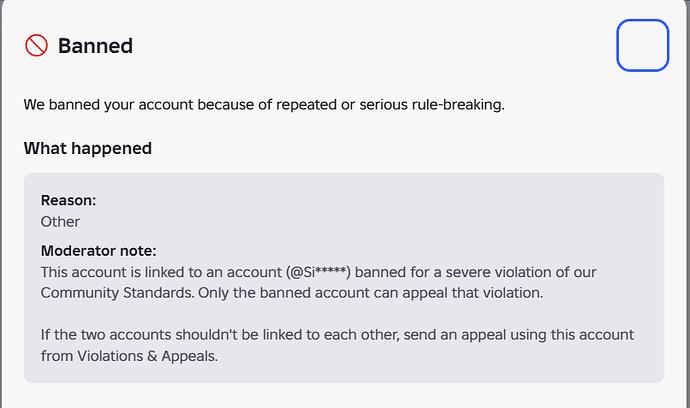Click the reason value Other

60,221
